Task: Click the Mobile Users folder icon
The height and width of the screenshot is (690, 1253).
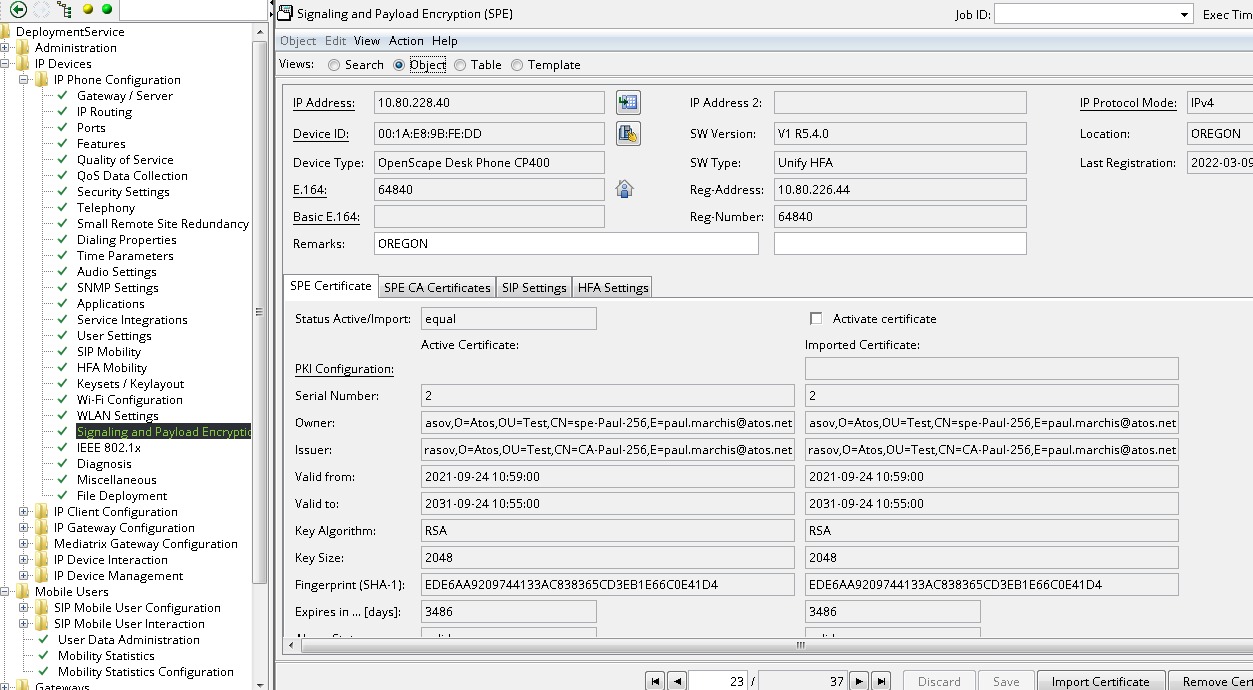Action: [x=23, y=592]
